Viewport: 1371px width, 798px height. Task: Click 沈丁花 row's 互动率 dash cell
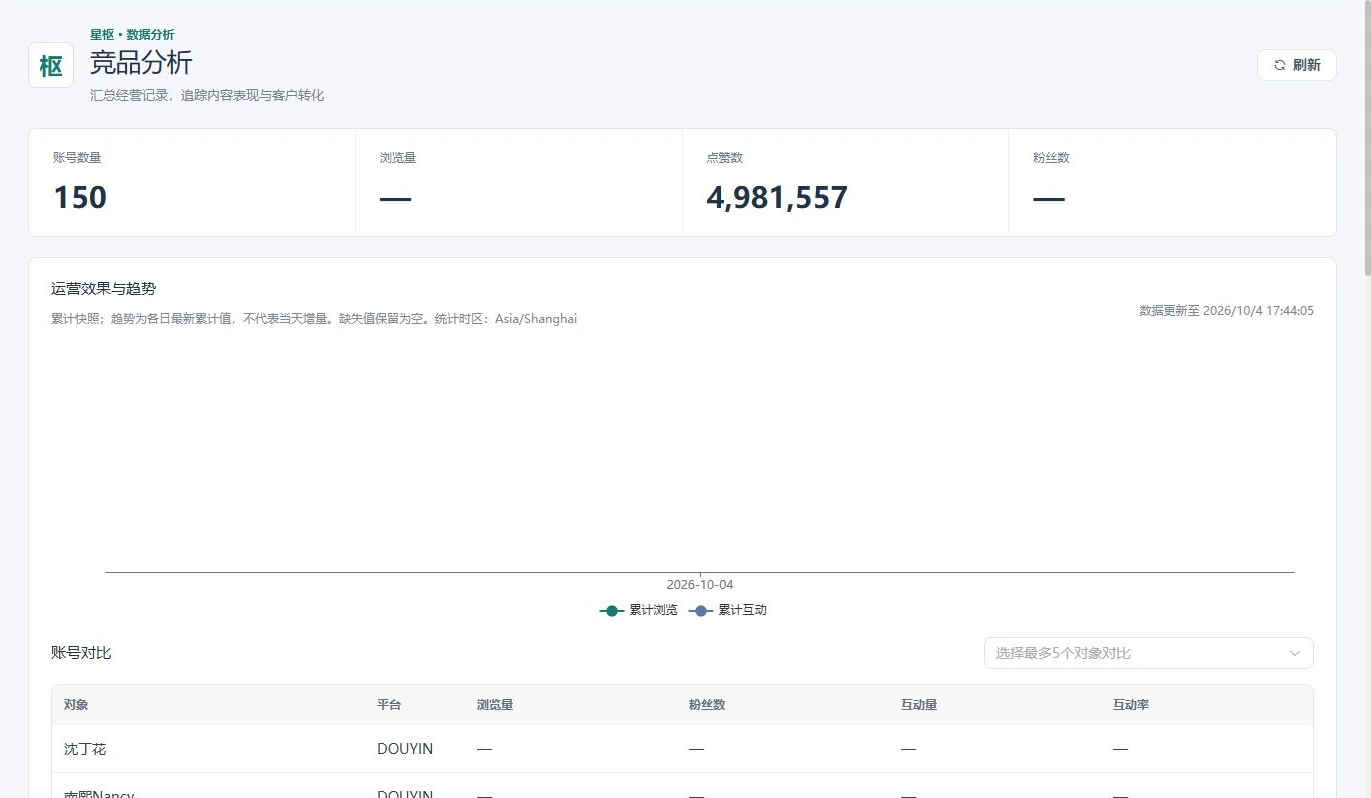click(1120, 749)
